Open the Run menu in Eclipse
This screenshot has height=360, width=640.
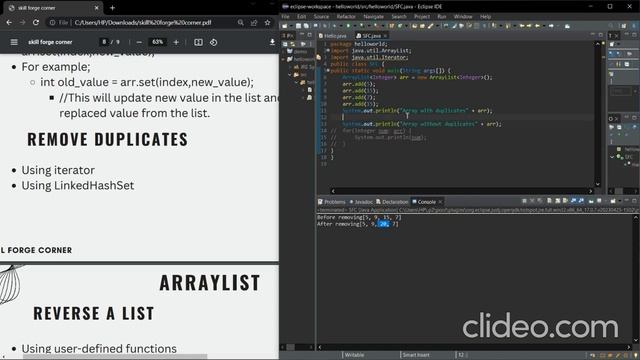pyautogui.click(x=442, y=17)
